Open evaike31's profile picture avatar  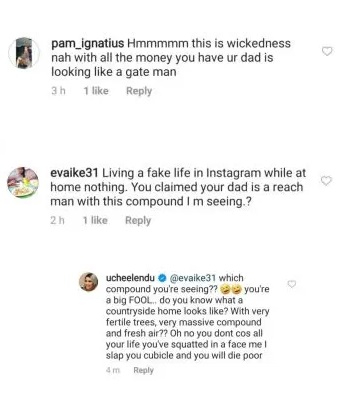[23, 182]
